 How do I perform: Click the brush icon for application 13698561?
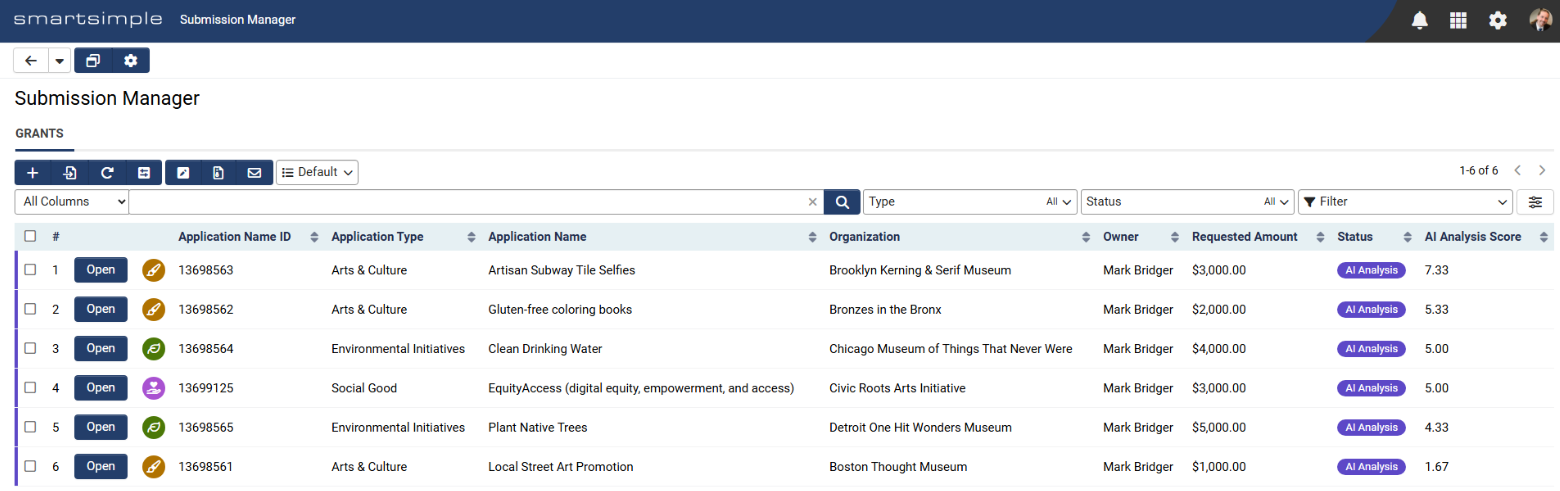click(x=153, y=466)
